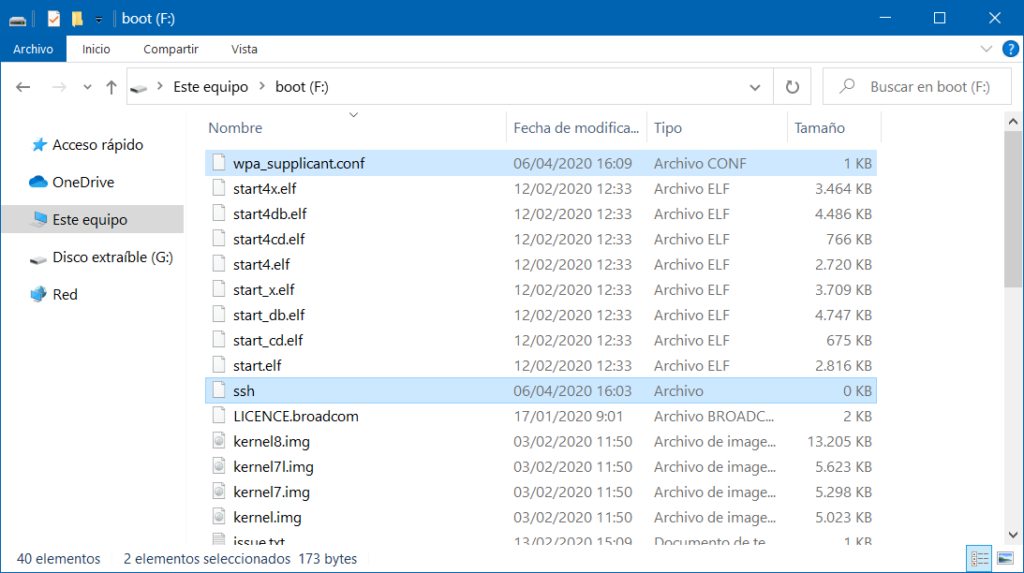Image resolution: width=1024 pixels, height=573 pixels.
Task: Open the Archivo menu
Action: (33, 49)
